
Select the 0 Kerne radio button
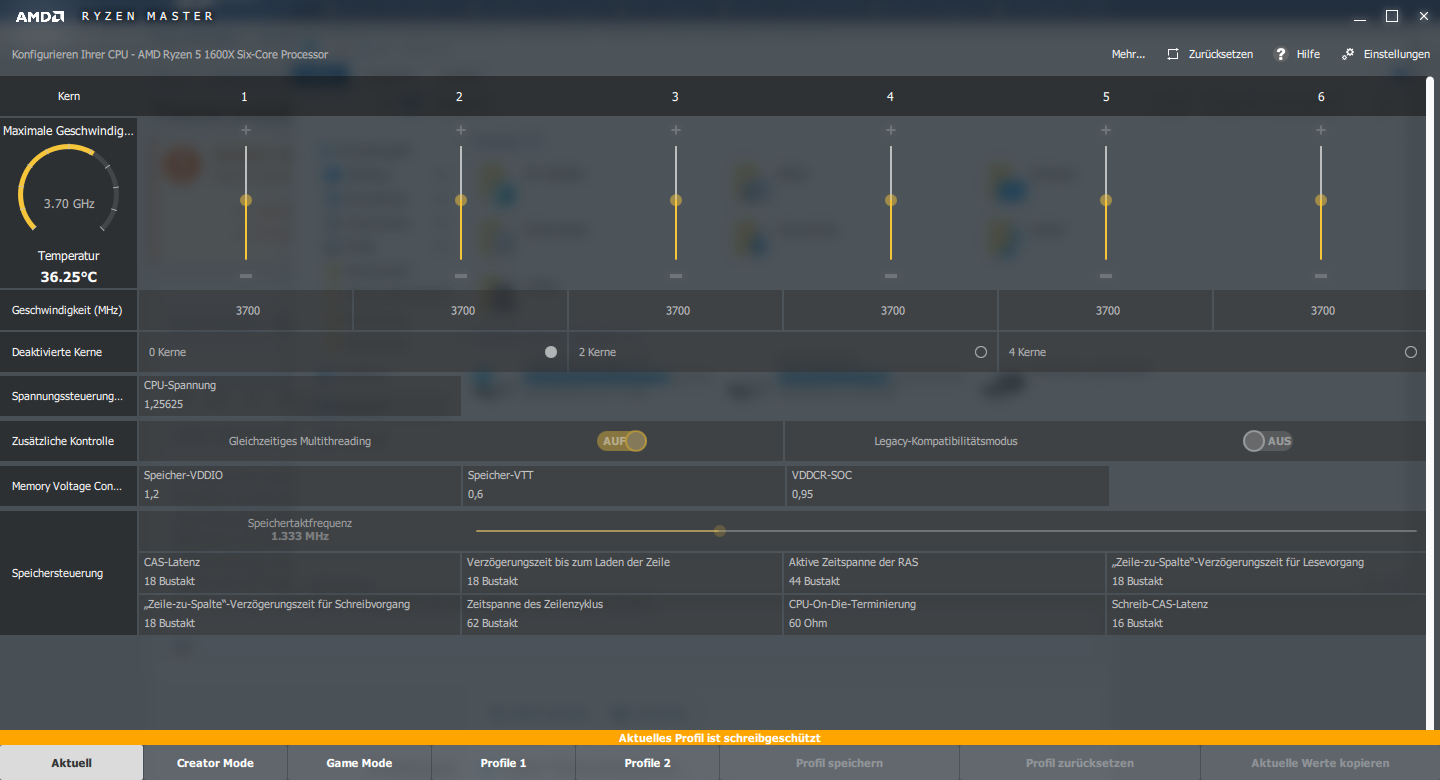(551, 352)
